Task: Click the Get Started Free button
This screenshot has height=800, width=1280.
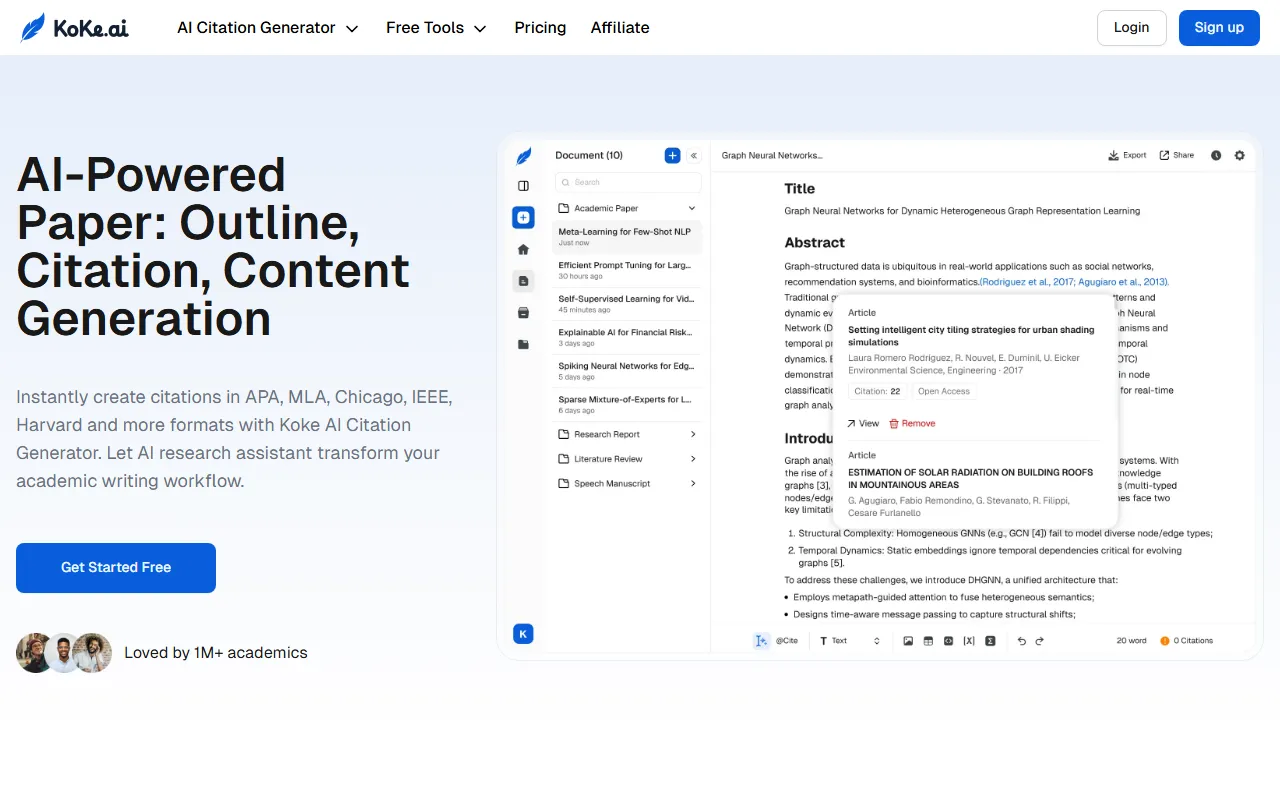Action: point(116,568)
